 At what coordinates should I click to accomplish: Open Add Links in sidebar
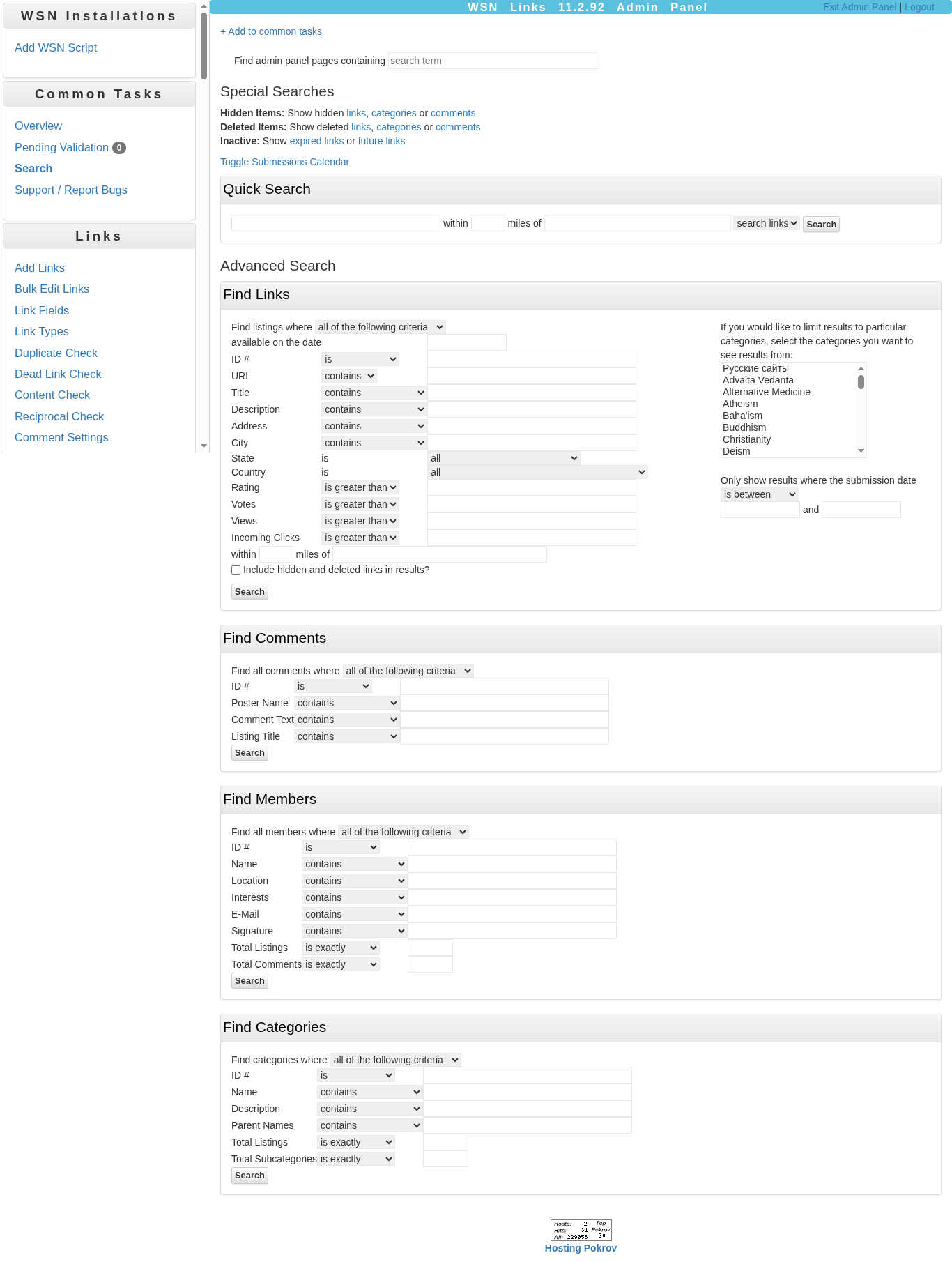[40, 268]
